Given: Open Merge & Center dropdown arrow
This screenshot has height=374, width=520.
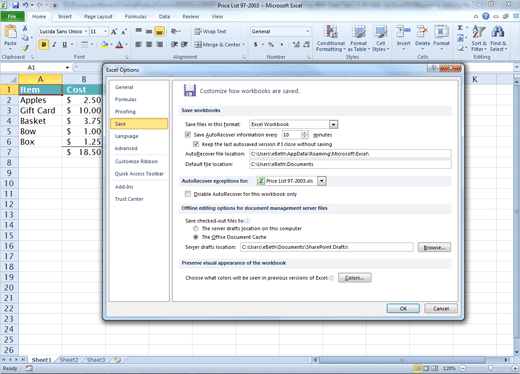Looking at the screenshot, I should click(244, 44).
